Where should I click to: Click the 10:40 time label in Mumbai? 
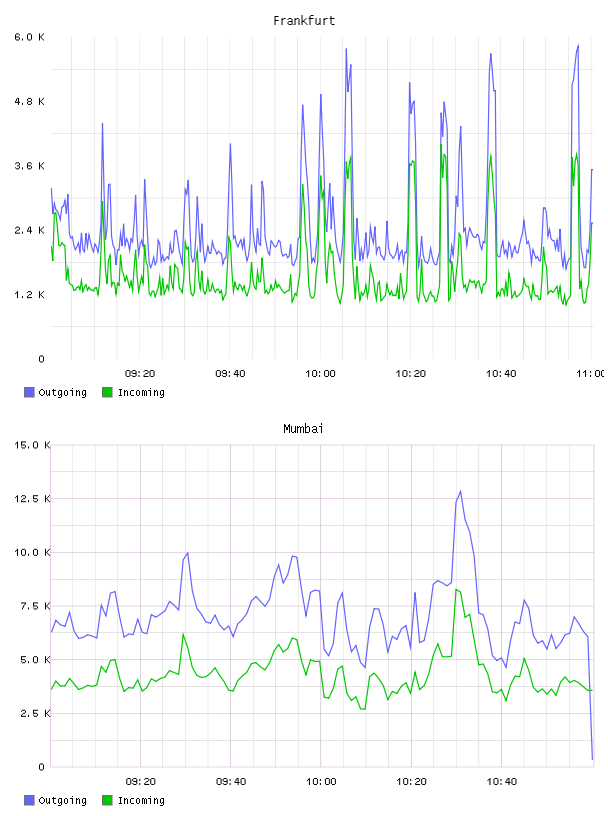coord(501,782)
